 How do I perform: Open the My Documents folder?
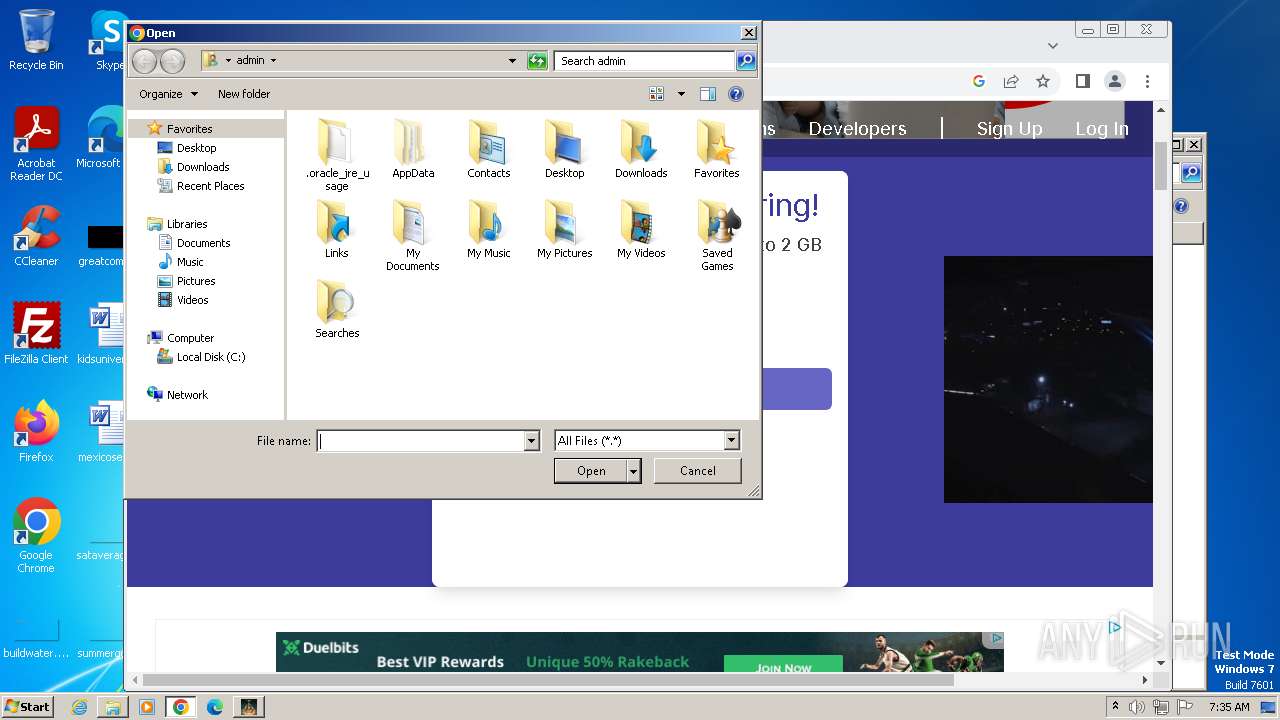coord(413,236)
